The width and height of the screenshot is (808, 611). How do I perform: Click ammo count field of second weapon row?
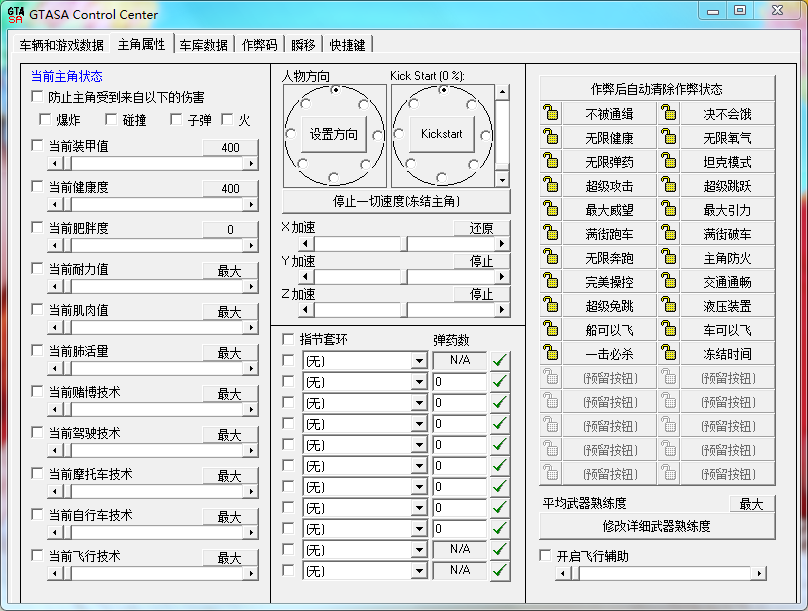460,382
